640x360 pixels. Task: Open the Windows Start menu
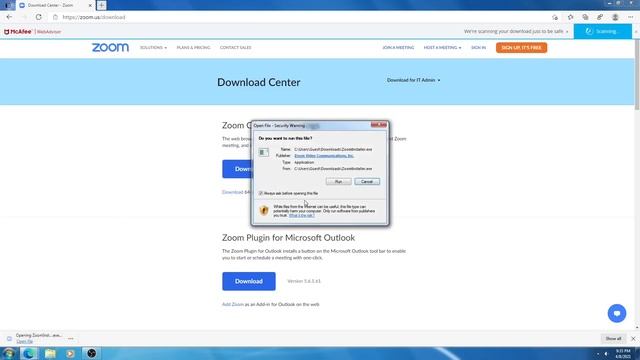click(x=9, y=353)
